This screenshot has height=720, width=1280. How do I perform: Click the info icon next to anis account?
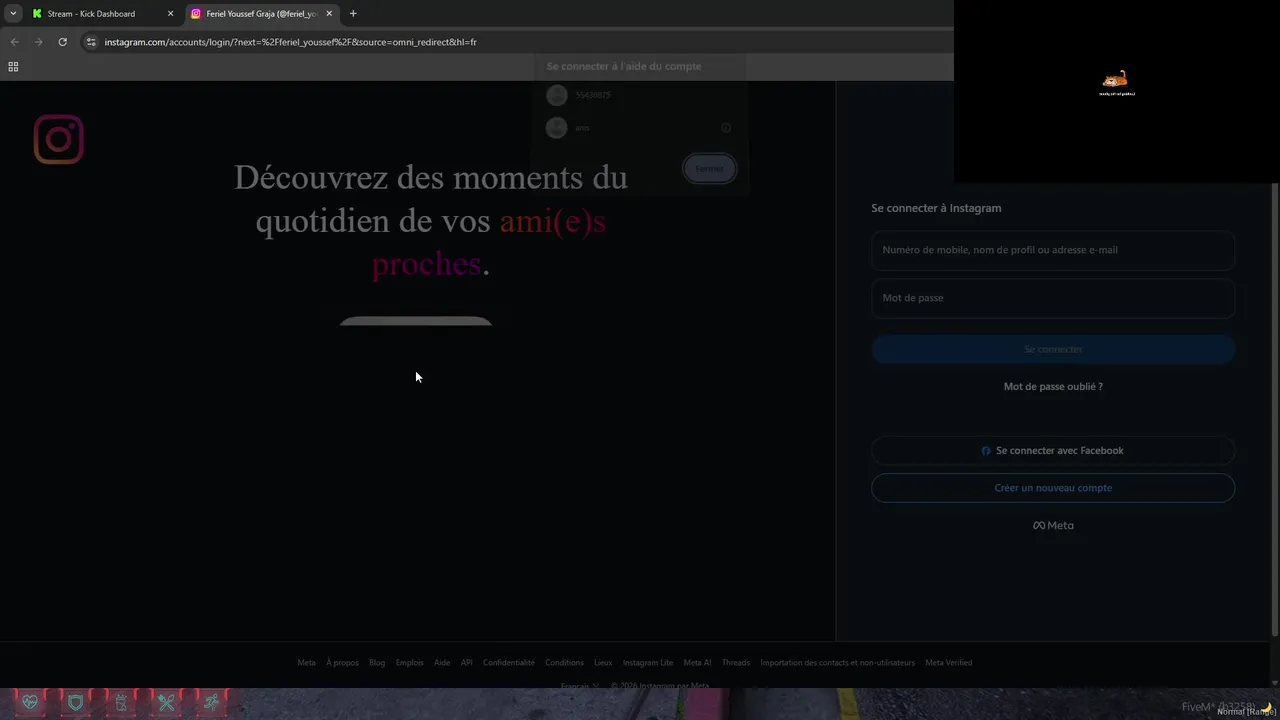[x=726, y=128]
